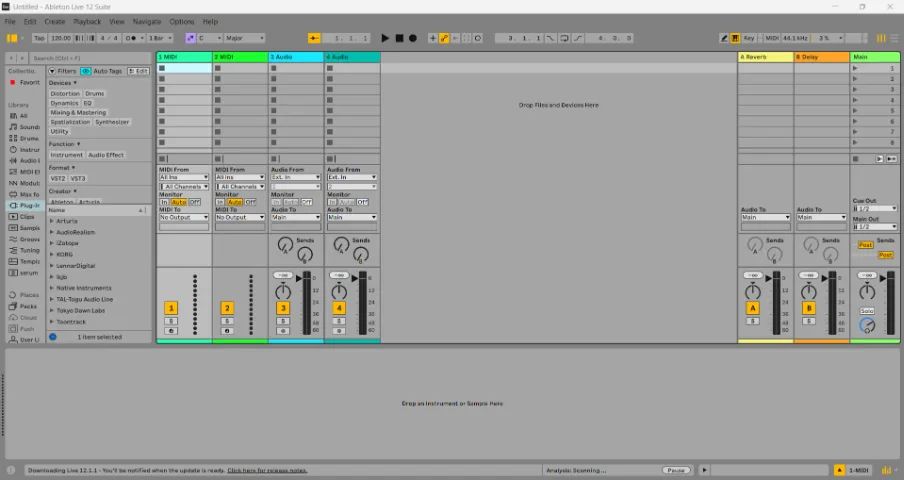This screenshot has width=904, height=480.
Task: Open the track 3 Audio To dropdown
Action: click(x=296, y=217)
